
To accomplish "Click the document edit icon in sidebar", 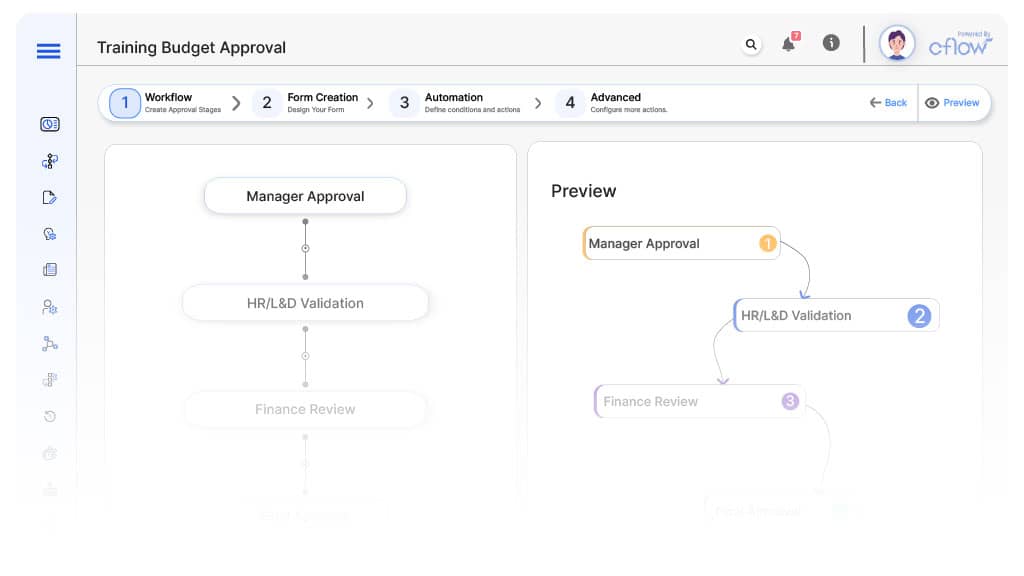I will [x=50, y=198].
